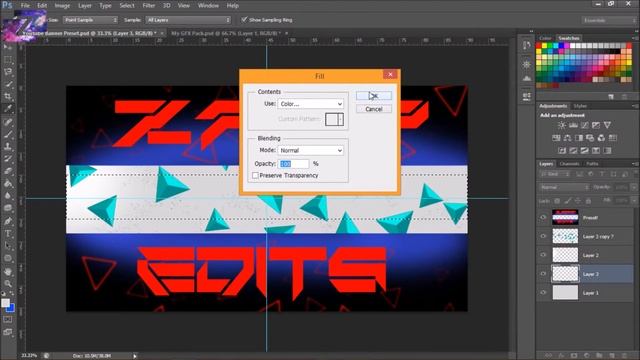Select the Brush tool
This screenshot has height=360, width=640.
coord(8,134)
